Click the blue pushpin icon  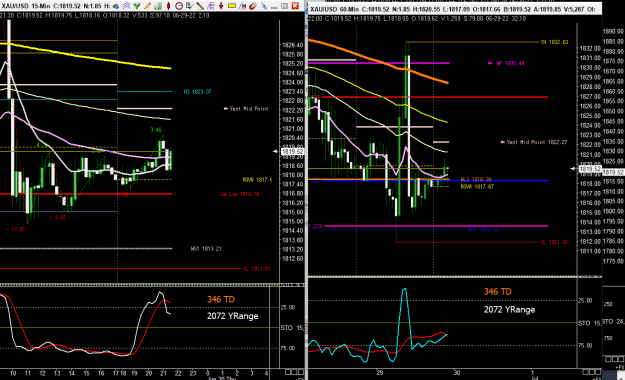[x=264, y=6]
